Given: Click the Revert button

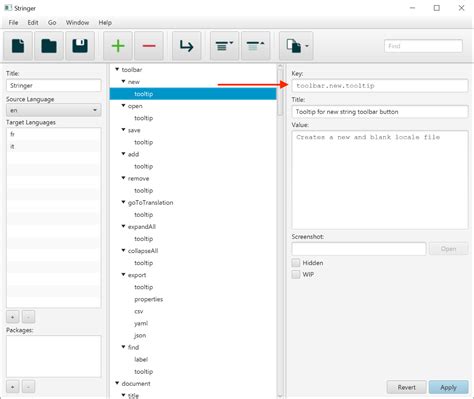Looking at the screenshot, I should point(406,387).
